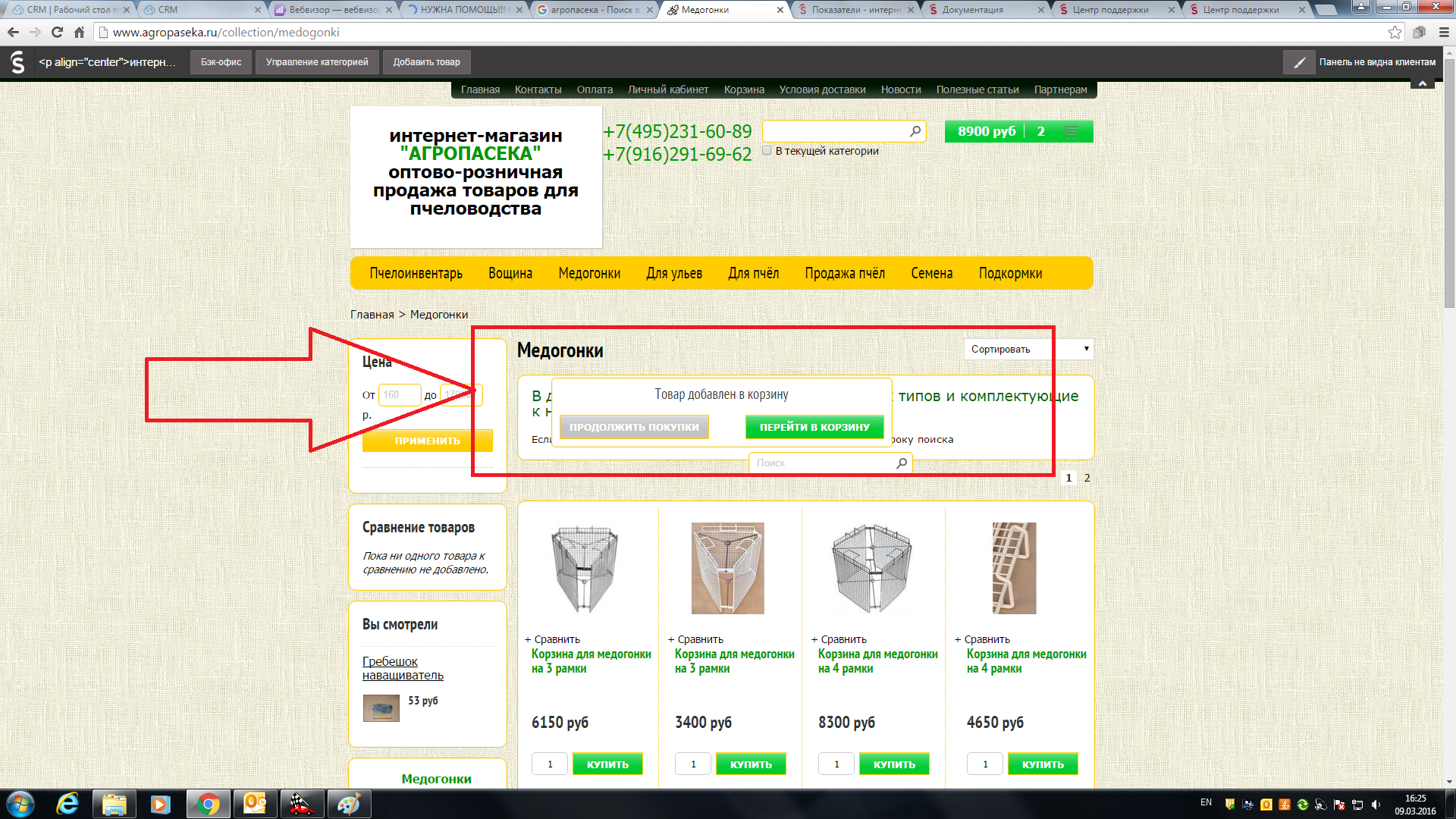
Task: Open media player taskbar icon
Action: tap(161, 804)
